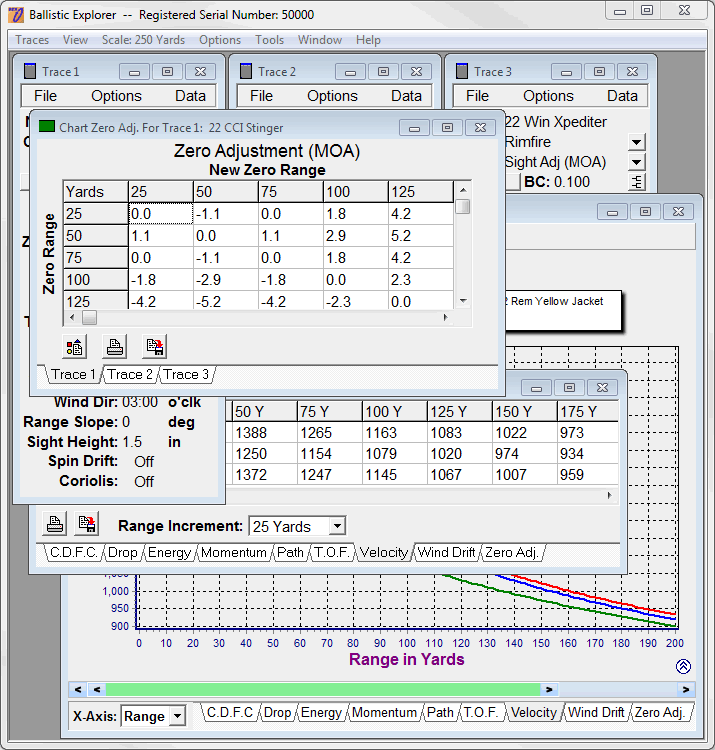Switch to Trace 3 tab in Zero Adj chart
715x750 pixels.
tap(186, 374)
